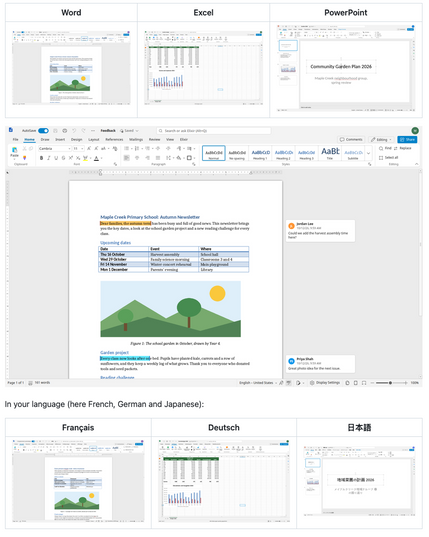Click the Undo arrow icon
The image size is (429, 537).
pos(74,131)
